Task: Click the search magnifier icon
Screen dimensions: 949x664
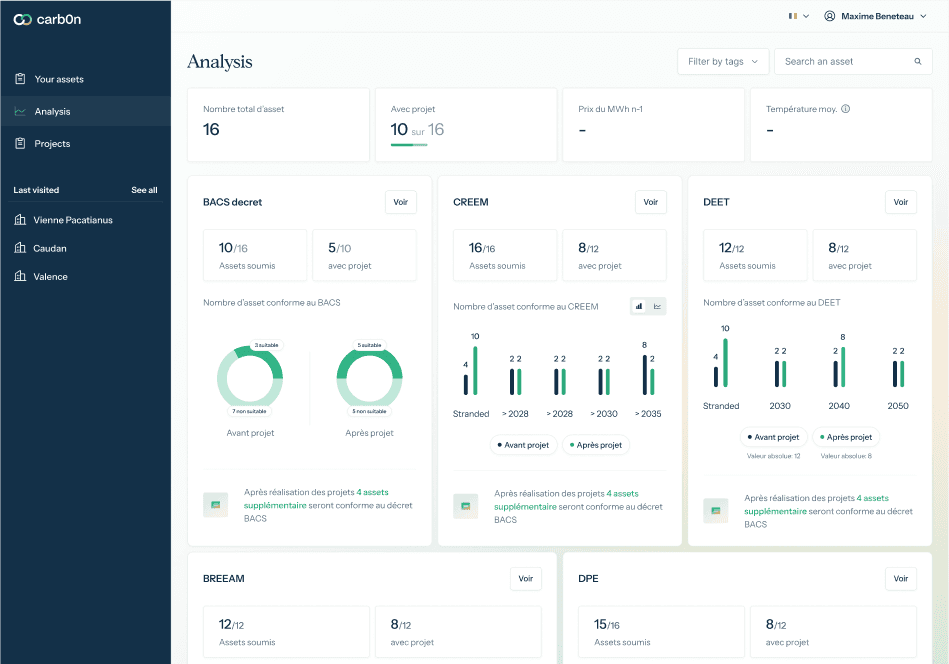Action: tap(918, 62)
